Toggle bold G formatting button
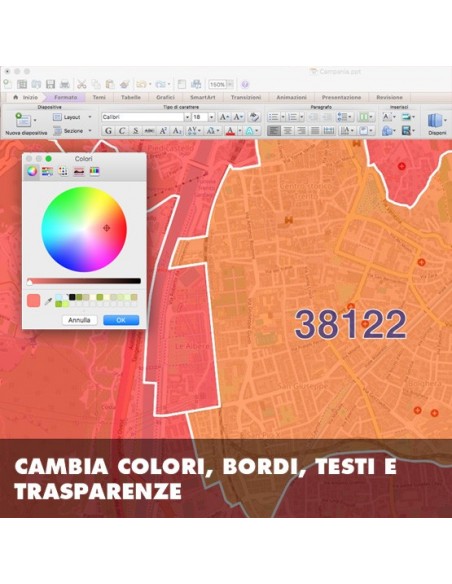The height and width of the screenshot is (584, 452). (x=108, y=131)
